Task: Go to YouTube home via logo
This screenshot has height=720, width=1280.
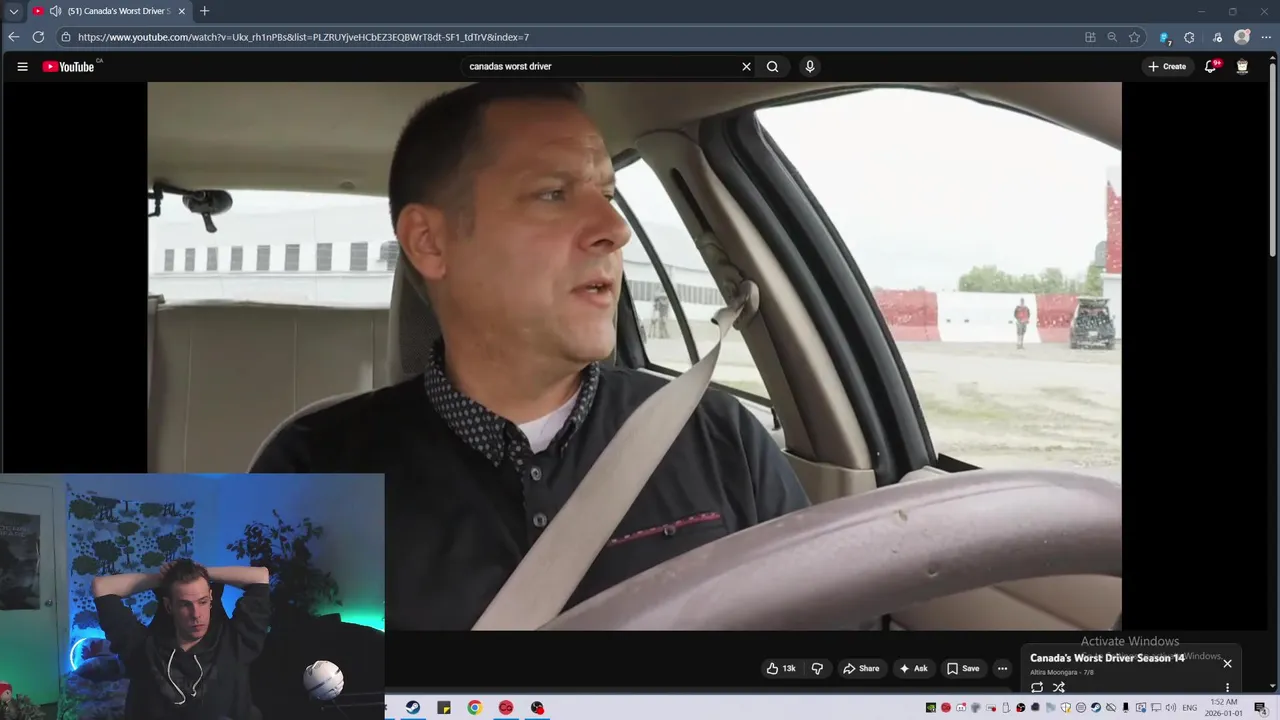Action: pyautogui.click(x=68, y=67)
